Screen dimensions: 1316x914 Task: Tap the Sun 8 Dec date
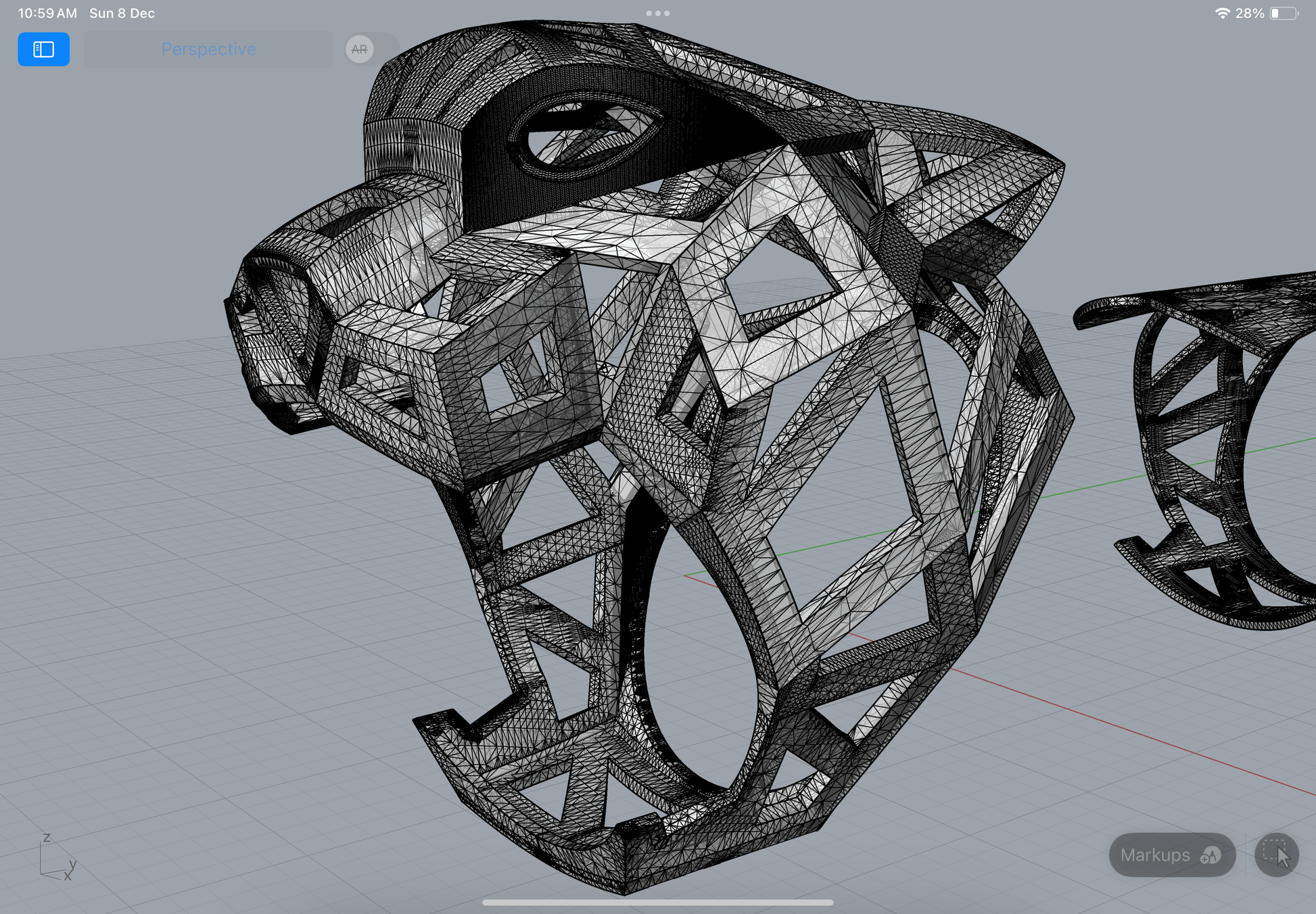122,13
